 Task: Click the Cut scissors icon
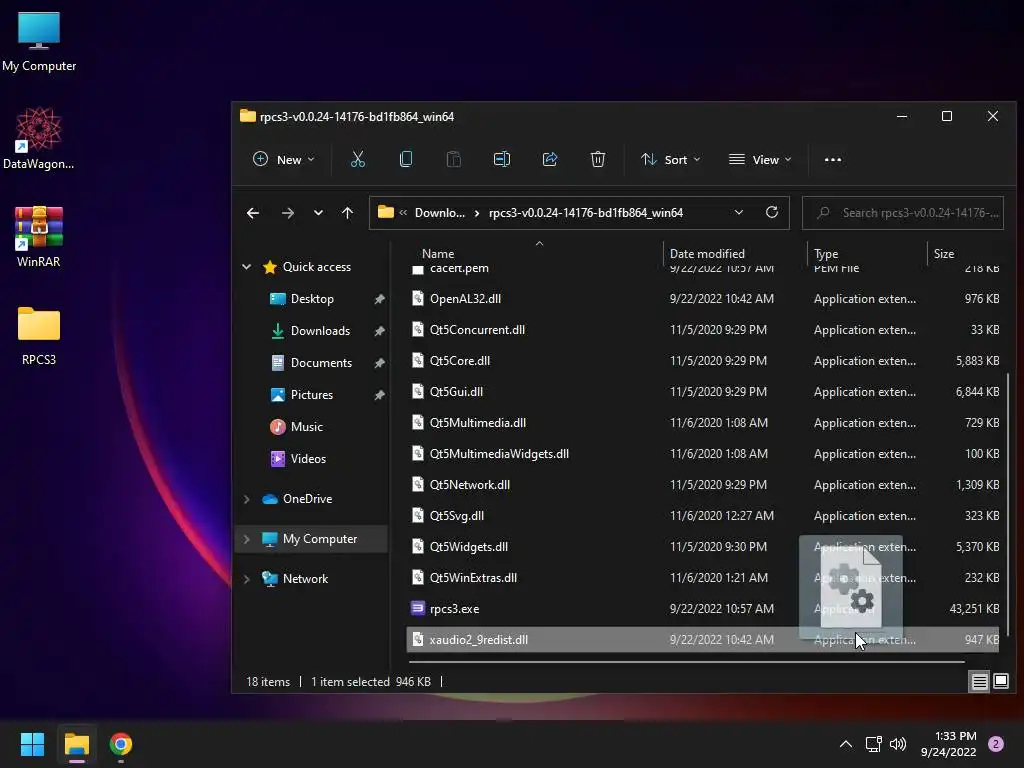[358, 159]
